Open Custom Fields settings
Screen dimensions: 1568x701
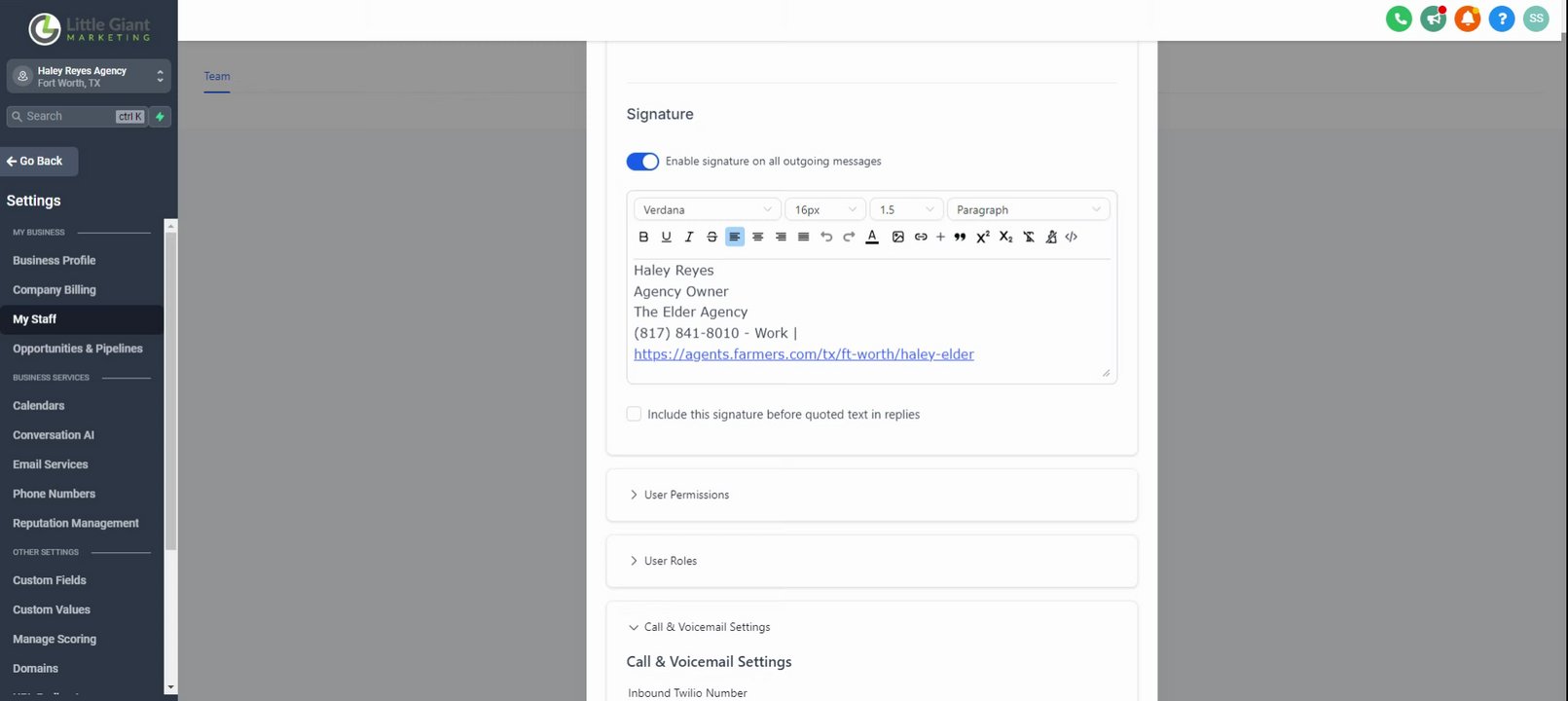[x=50, y=580]
